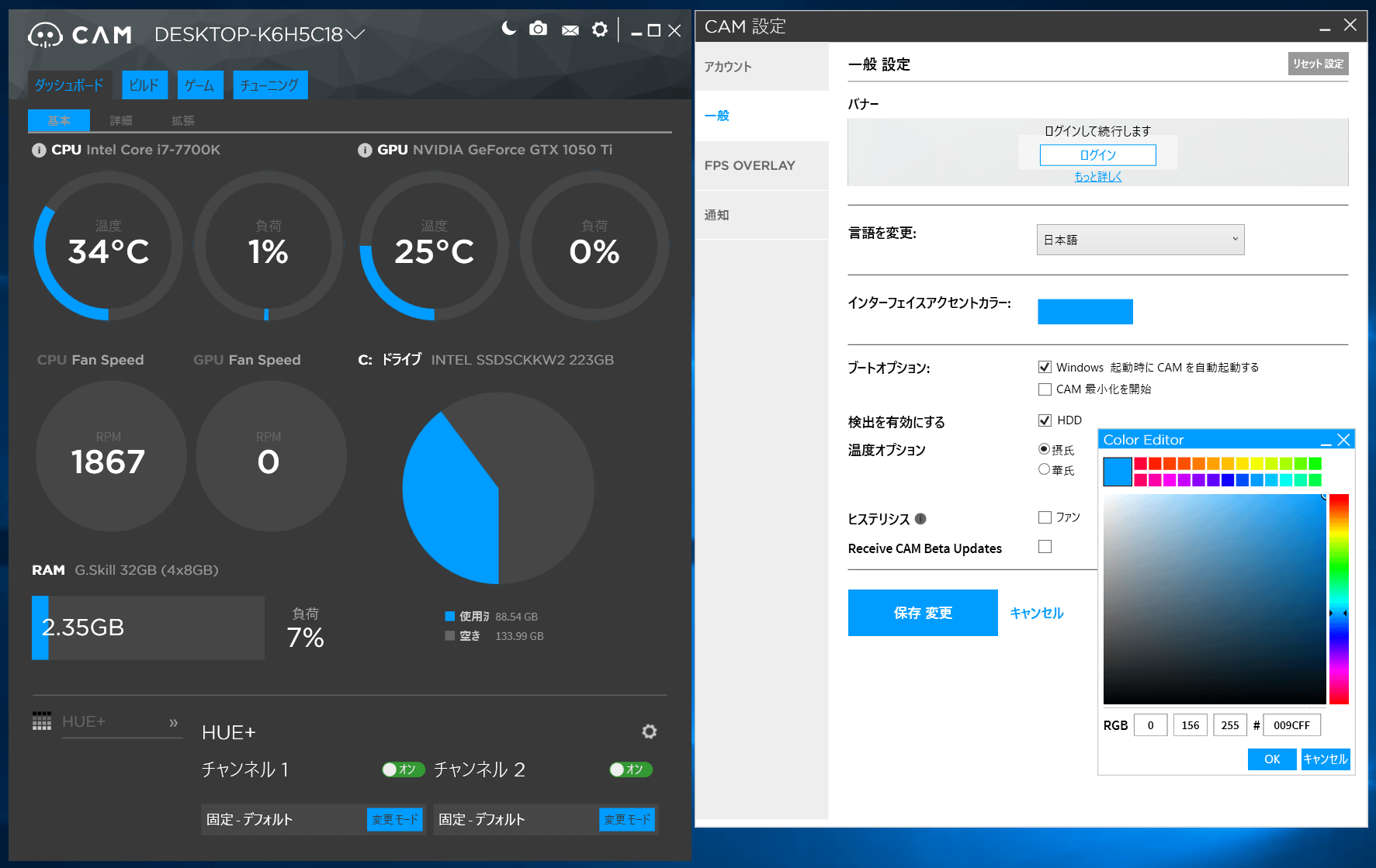1376x868 pixels.
Task: Enable Receive CAM Beta Updates checkbox
Action: pos(1045,547)
